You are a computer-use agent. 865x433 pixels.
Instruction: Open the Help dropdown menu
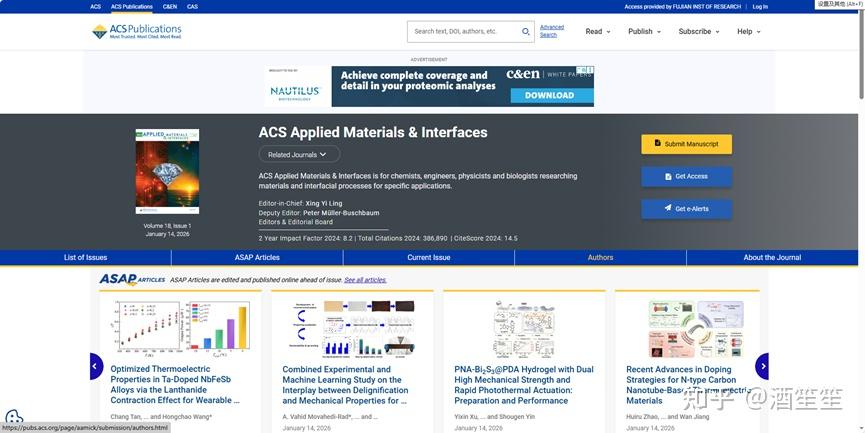(749, 31)
